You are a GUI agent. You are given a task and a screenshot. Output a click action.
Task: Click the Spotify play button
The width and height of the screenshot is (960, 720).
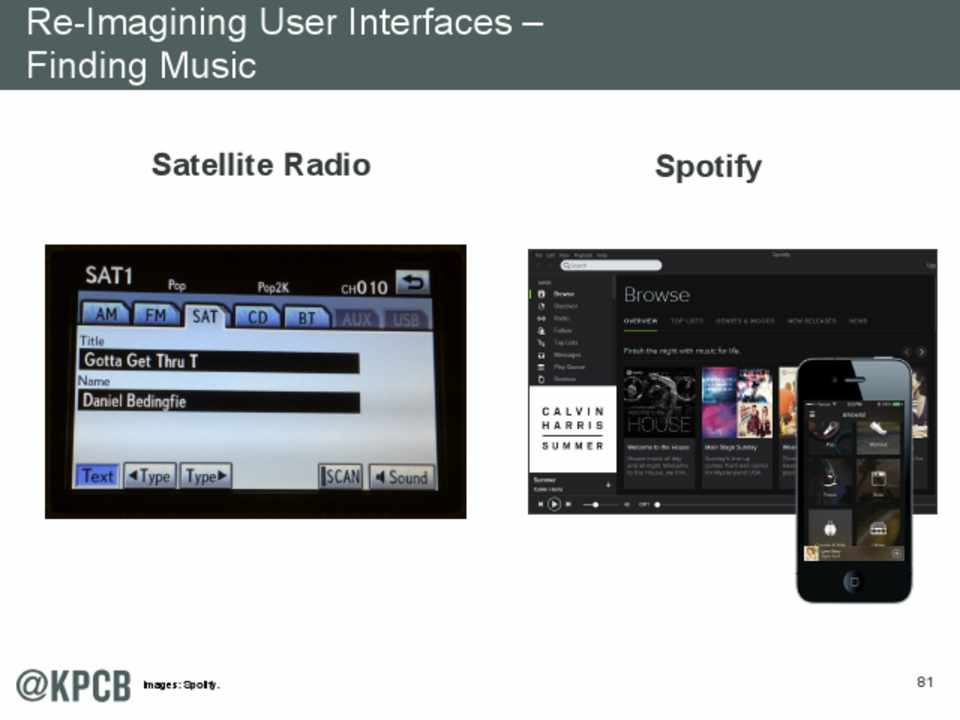coord(554,505)
